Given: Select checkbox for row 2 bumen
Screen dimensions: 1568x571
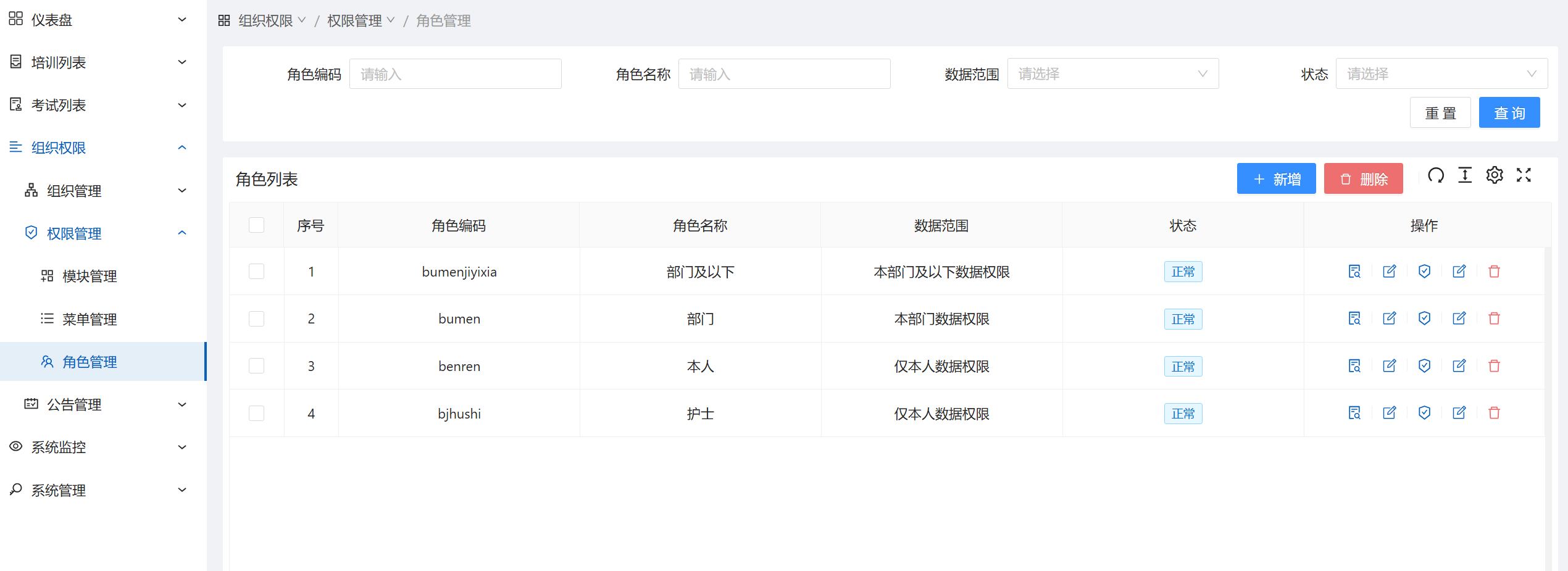Looking at the screenshot, I should pyautogui.click(x=256, y=319).
